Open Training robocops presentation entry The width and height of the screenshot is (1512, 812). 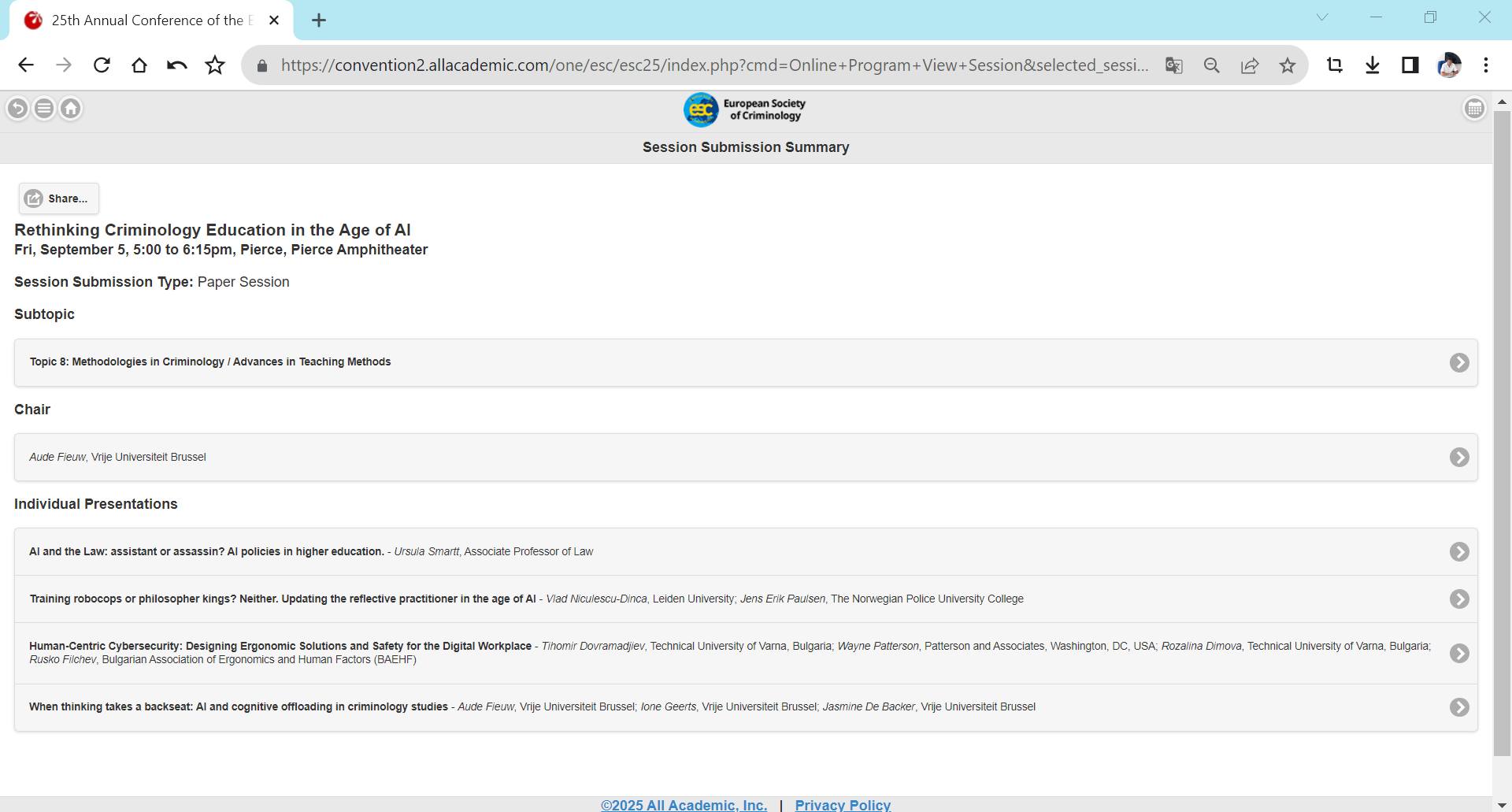coord(1459,599)
